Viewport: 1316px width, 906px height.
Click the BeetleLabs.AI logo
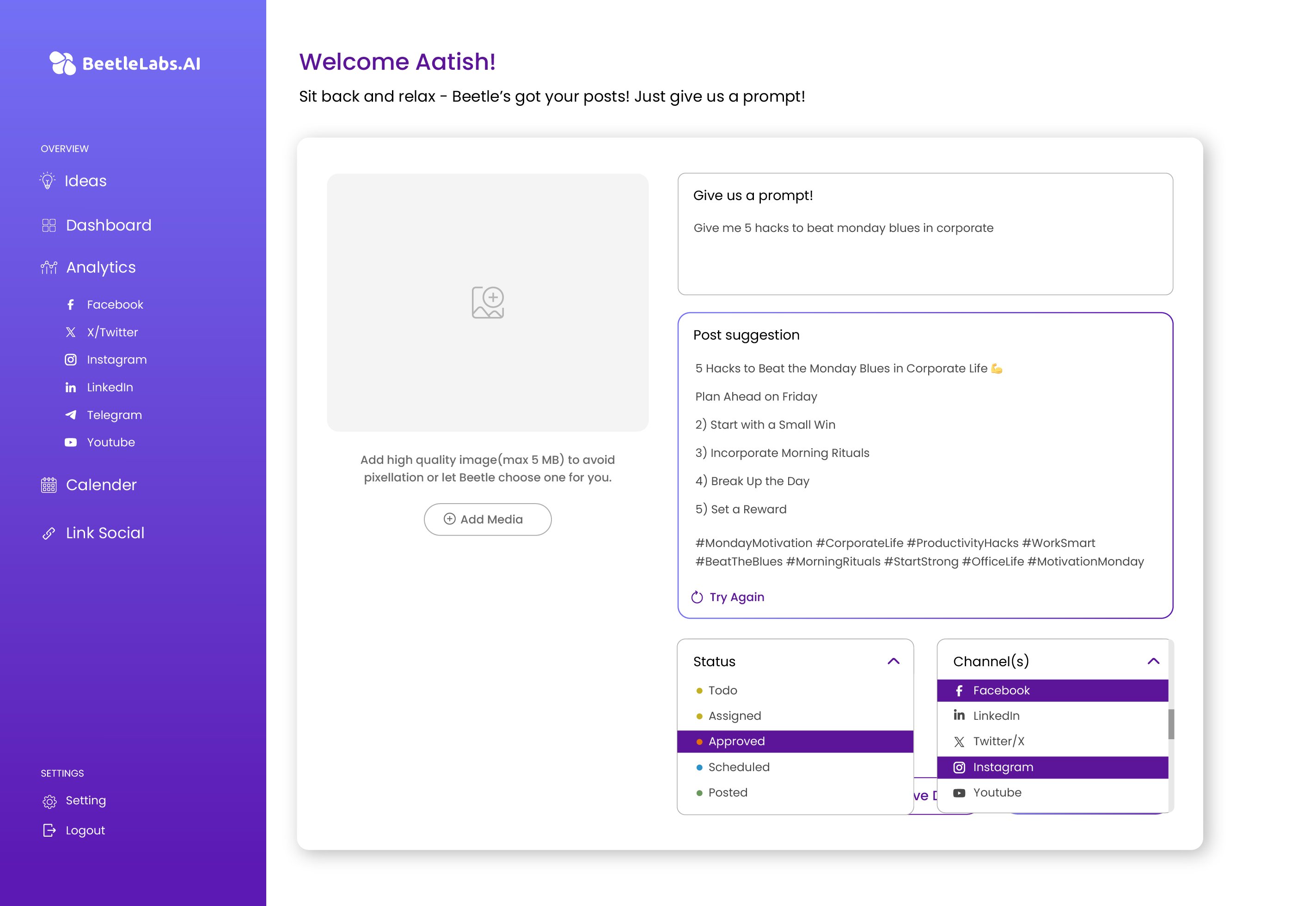125,63
